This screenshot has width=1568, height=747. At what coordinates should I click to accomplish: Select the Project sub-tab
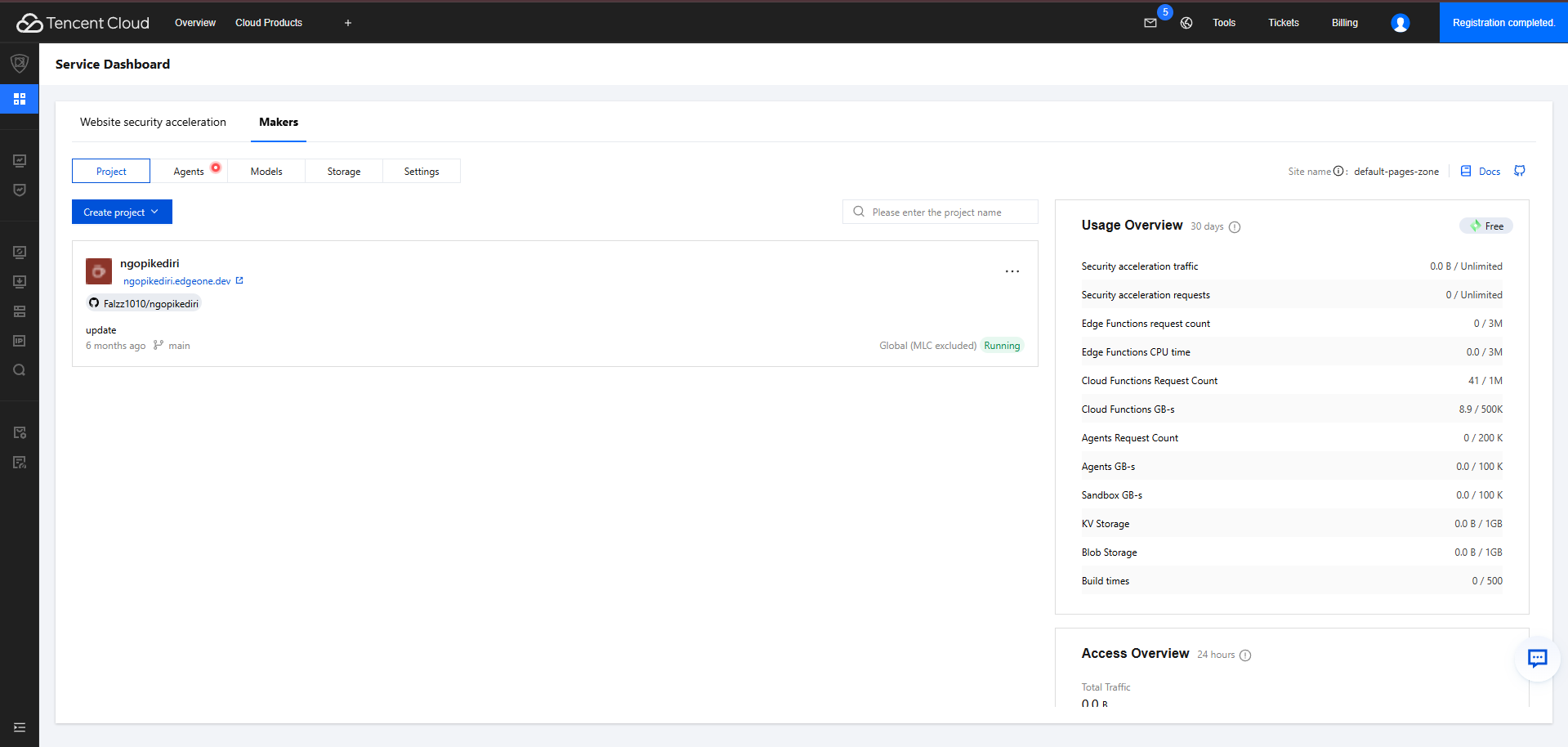111,171
